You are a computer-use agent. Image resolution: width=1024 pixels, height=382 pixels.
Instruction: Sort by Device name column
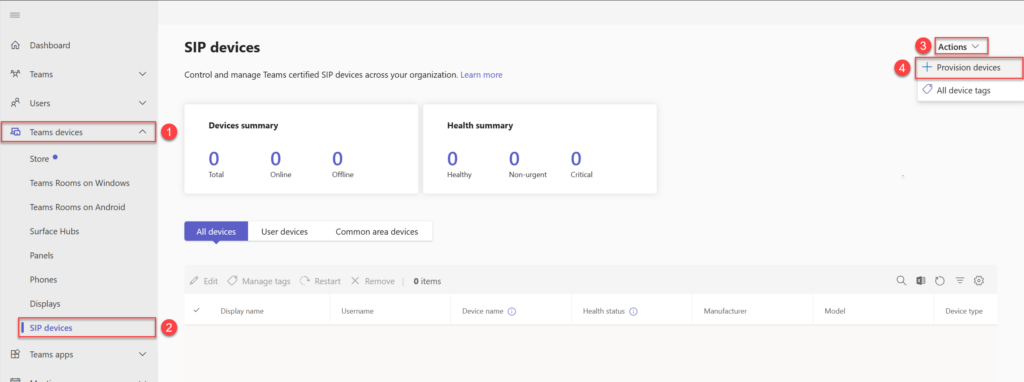pos(483,311)
